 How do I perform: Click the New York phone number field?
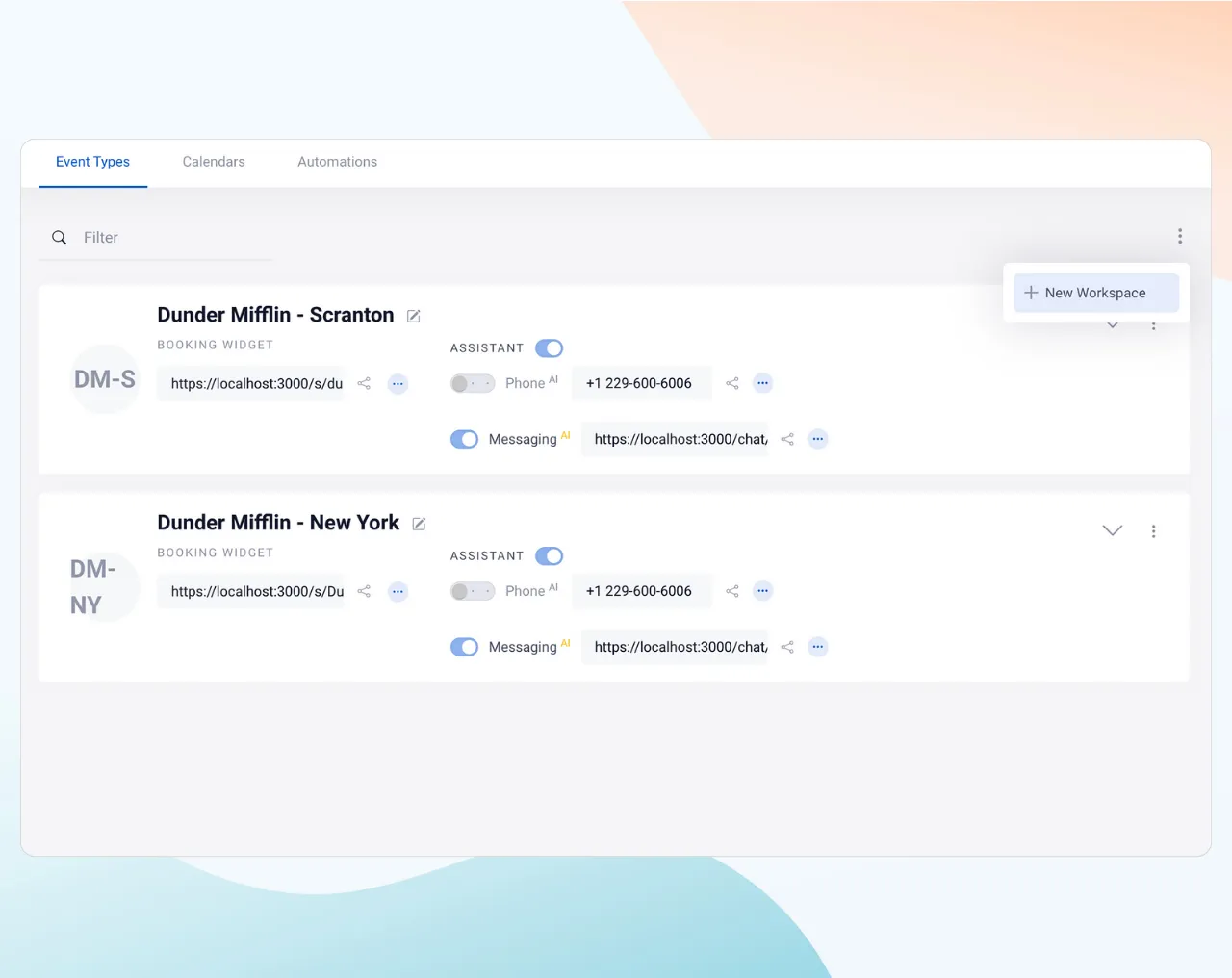click(x=642, y=591)
